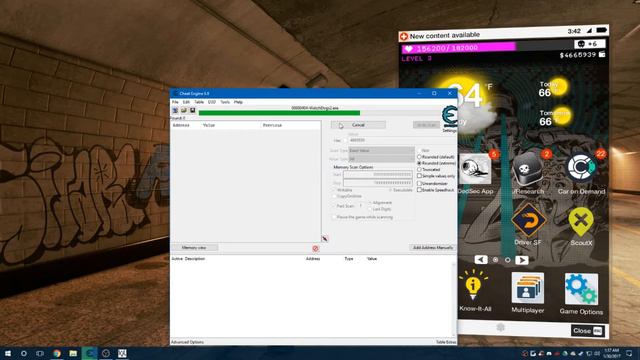Open the Tools menu
640x360 pixels.
point(225,102)
